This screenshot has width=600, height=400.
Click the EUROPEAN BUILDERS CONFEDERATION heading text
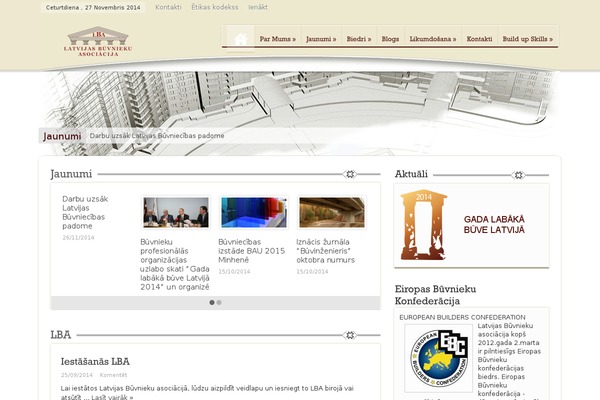(462, 317)
